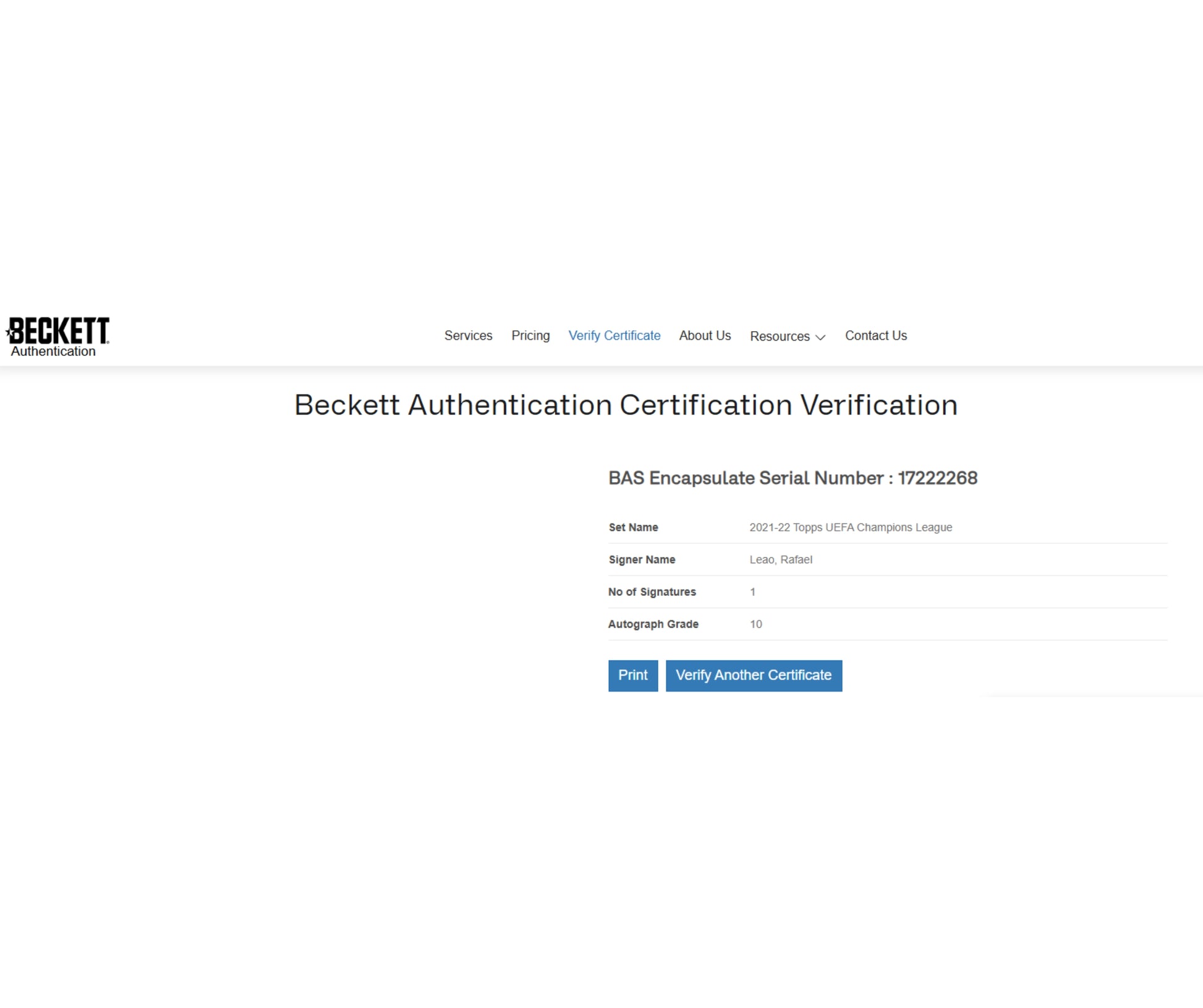Image resolution: width=1203 pixels, height=1008 pixels.
Task: Click the No of Signatures label
Action: tap(652, 592)
